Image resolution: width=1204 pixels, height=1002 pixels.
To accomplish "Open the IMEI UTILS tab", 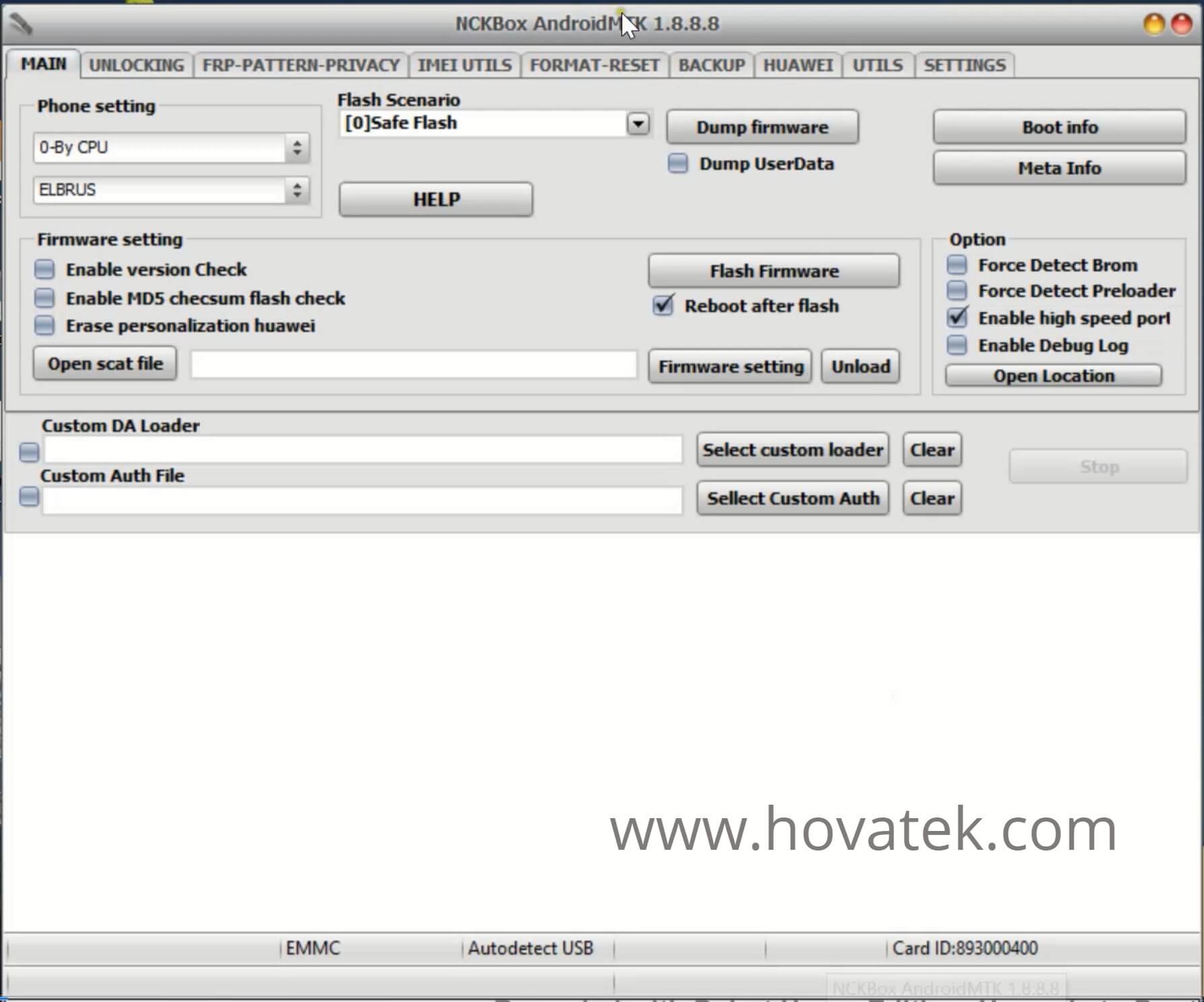I will pos(464,65).
